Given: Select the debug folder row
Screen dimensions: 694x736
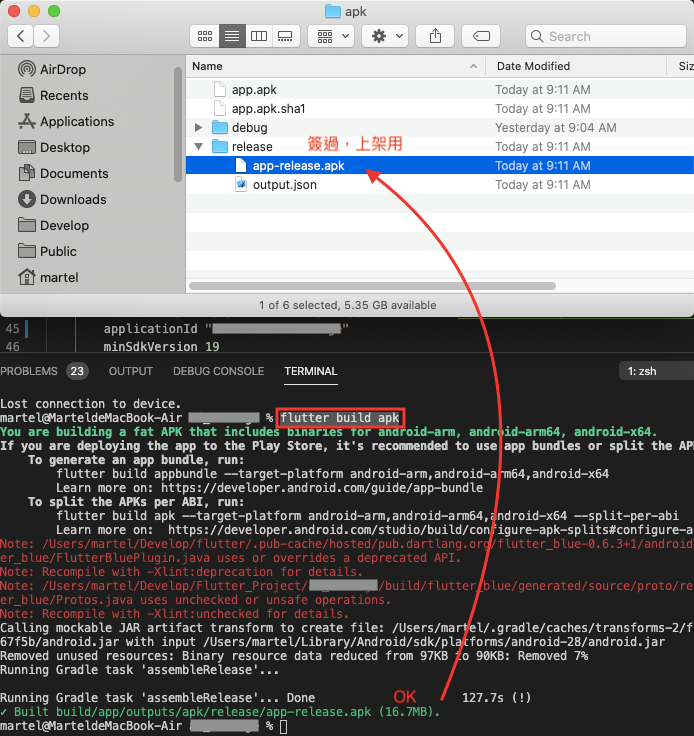Looking at the screenshot, I should coord(440,128).
